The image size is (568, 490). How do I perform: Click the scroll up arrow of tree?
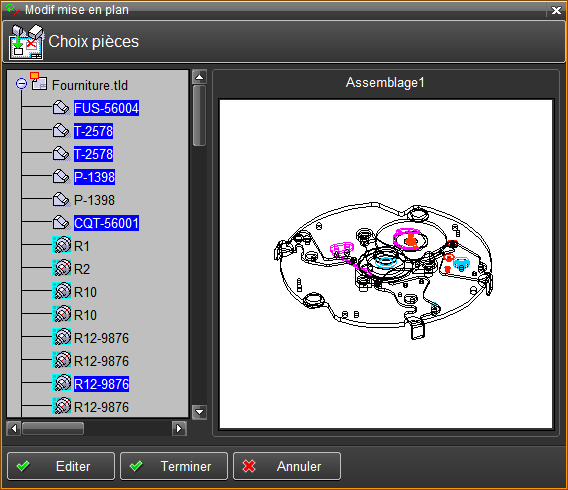pyautogui.click(x=199, y=77)
